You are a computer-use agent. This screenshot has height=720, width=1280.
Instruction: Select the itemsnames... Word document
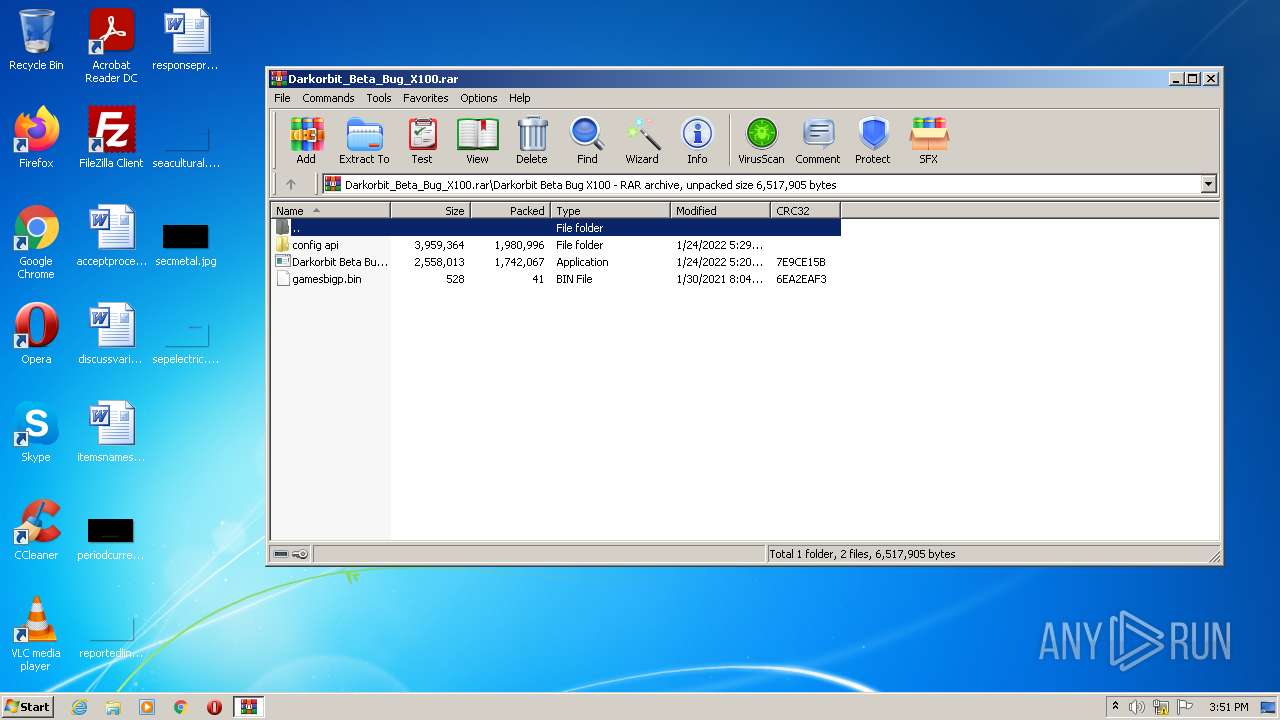pyautogui.click(x=111, y=432)
